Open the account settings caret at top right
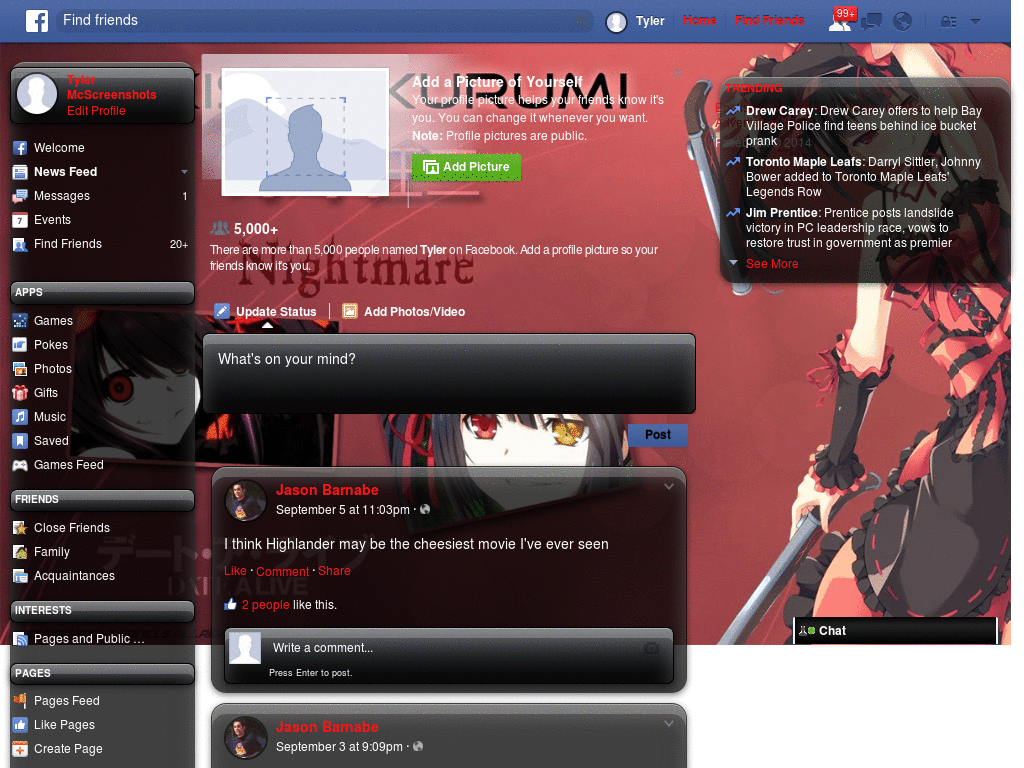The image size is (1024, 768). coord(975,20)
